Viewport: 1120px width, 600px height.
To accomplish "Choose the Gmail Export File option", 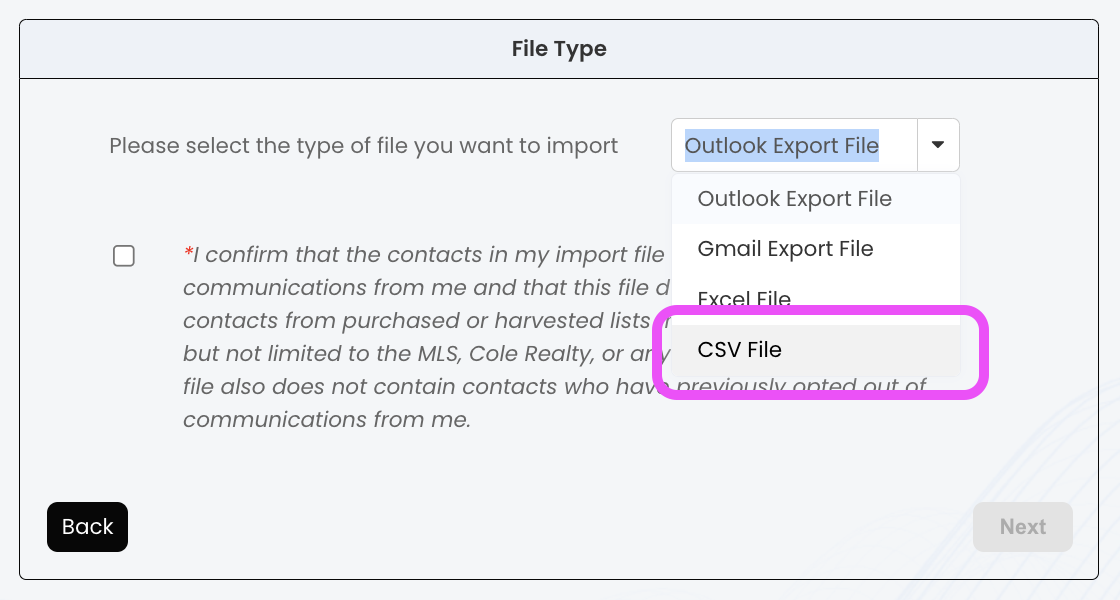I will point(785,249).
